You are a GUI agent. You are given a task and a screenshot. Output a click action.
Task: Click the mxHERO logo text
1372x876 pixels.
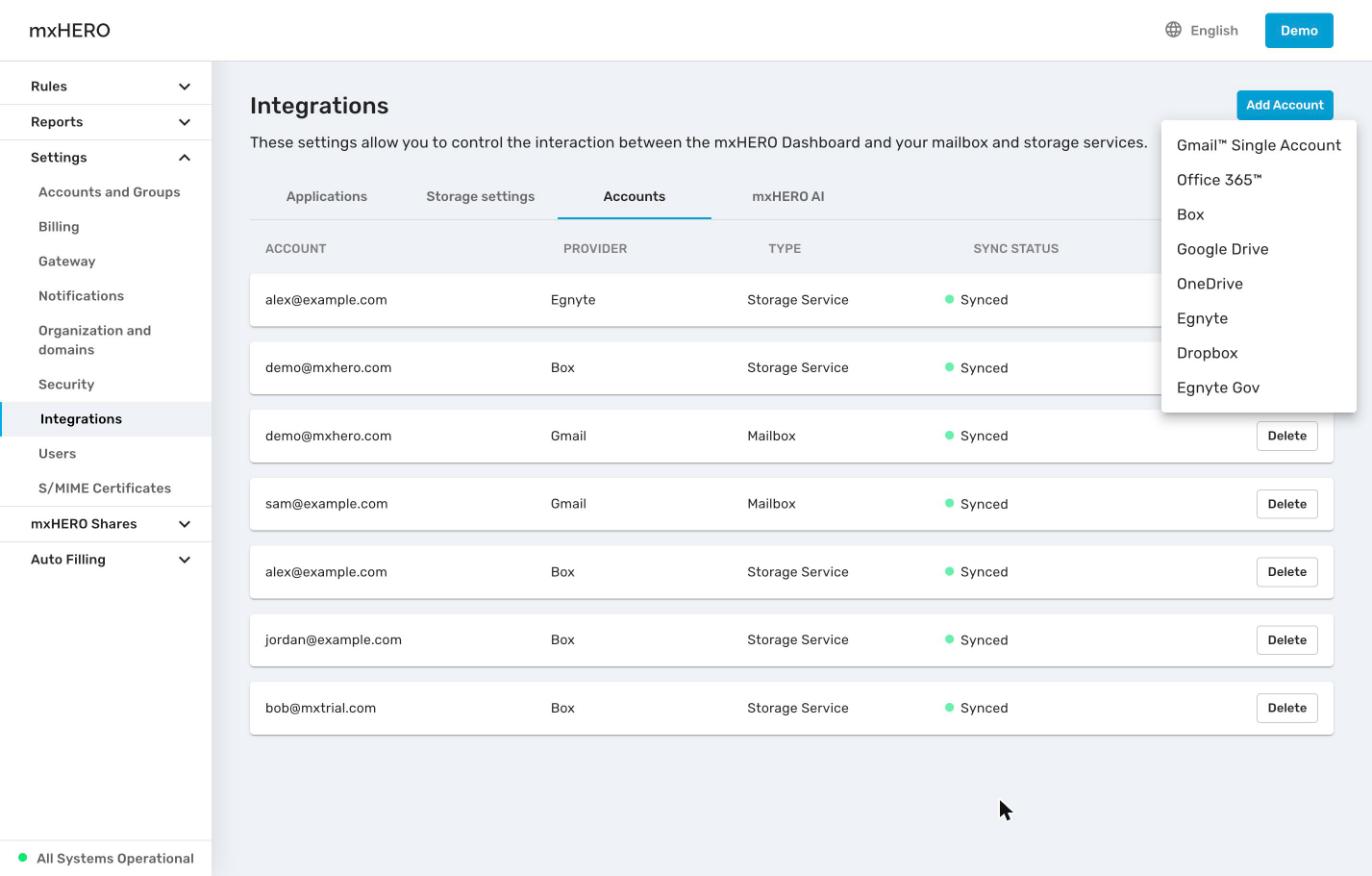(x=70, y=30)
